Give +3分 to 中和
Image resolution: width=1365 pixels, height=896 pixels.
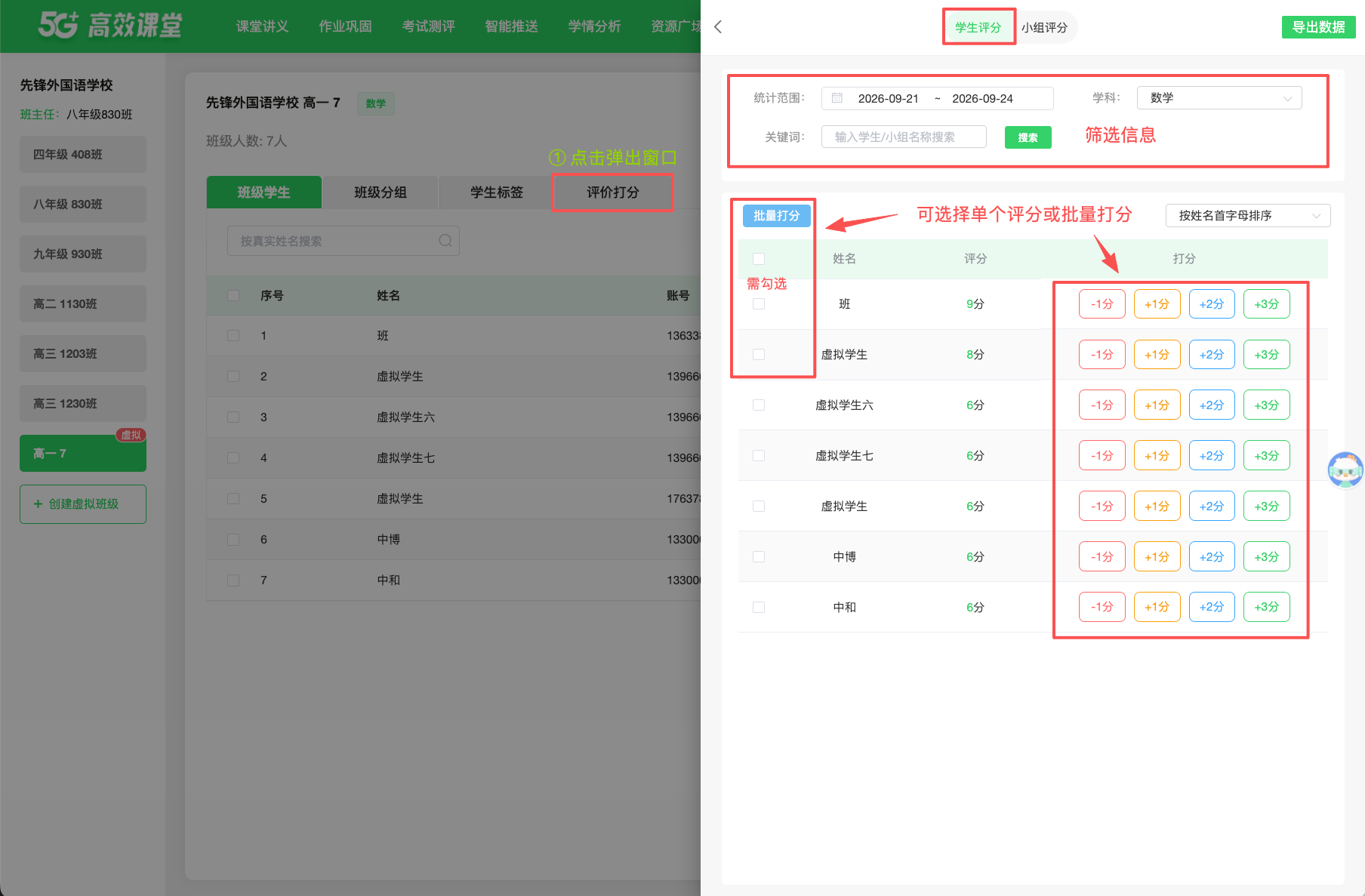tap(1266, 607)
